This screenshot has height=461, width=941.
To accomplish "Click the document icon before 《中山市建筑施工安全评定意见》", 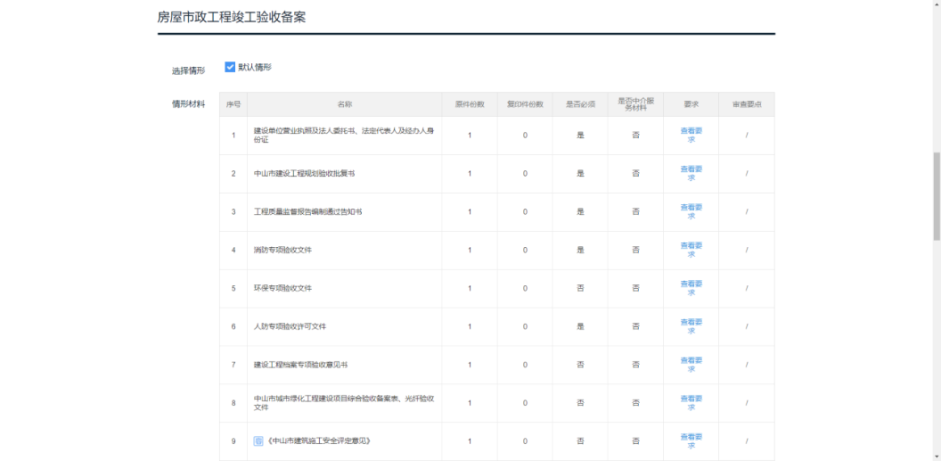I will tap(258, 440).
